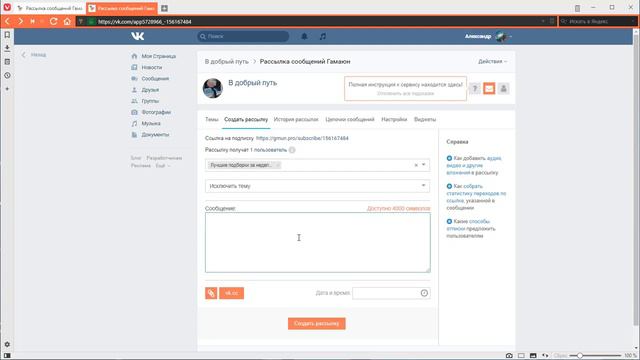Image resolution: width=640 pixels, height=360 pixels.
Task: Click the browser address bar URL
Action: click(144, 21)
